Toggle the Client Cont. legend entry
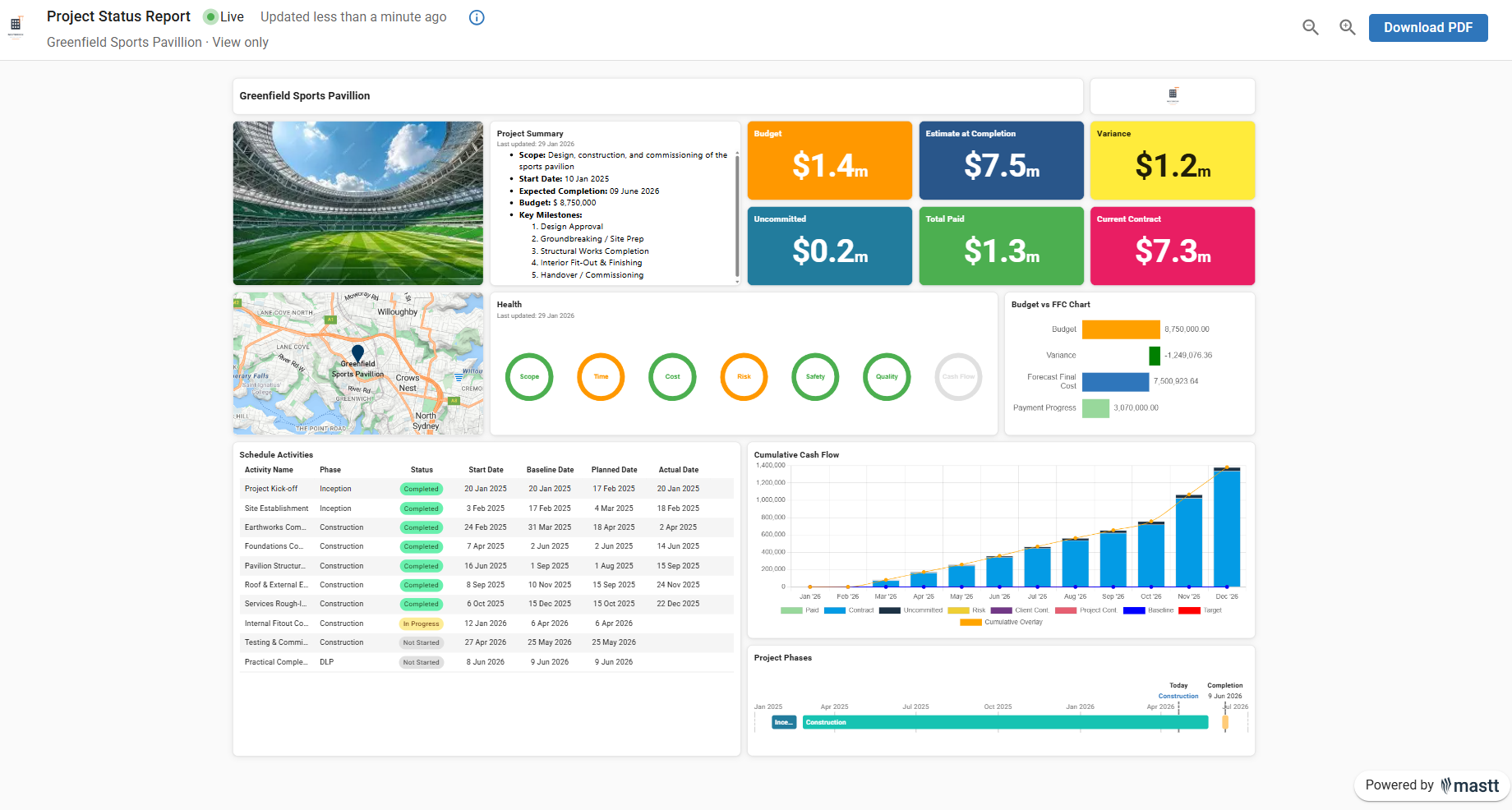Image resolution: width=1512 pixels, height=810 pixels. (x=1020, y=610)
